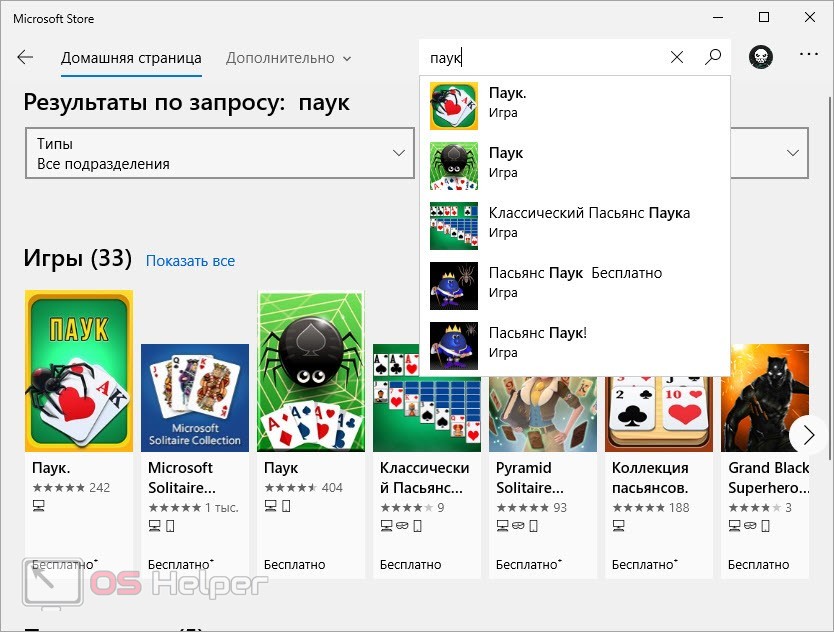Image resolution: width=834 pixels, height=632 pixels.
Task: Close the Microsoft Store window
Action: point(810,18)
